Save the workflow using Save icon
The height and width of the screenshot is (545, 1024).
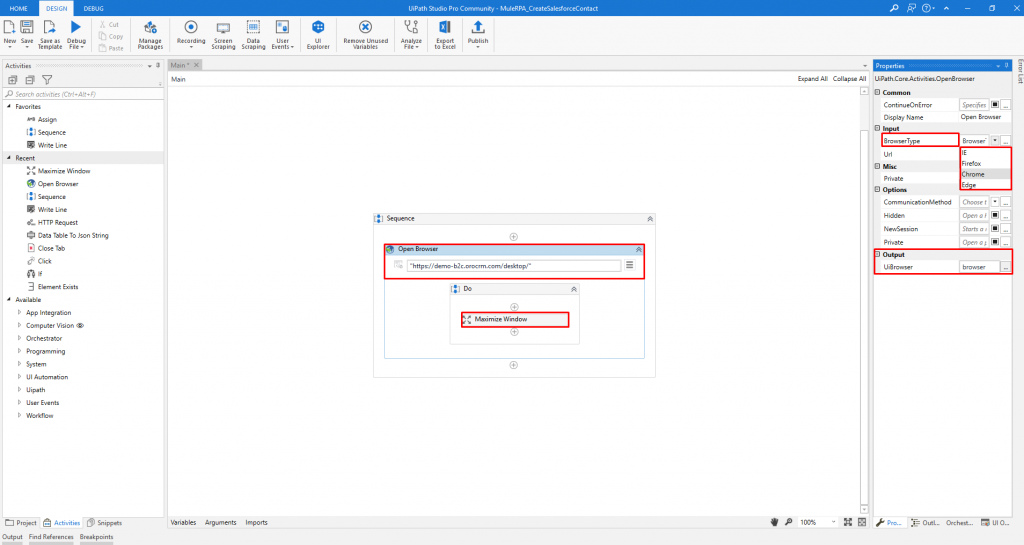point(27,27)
